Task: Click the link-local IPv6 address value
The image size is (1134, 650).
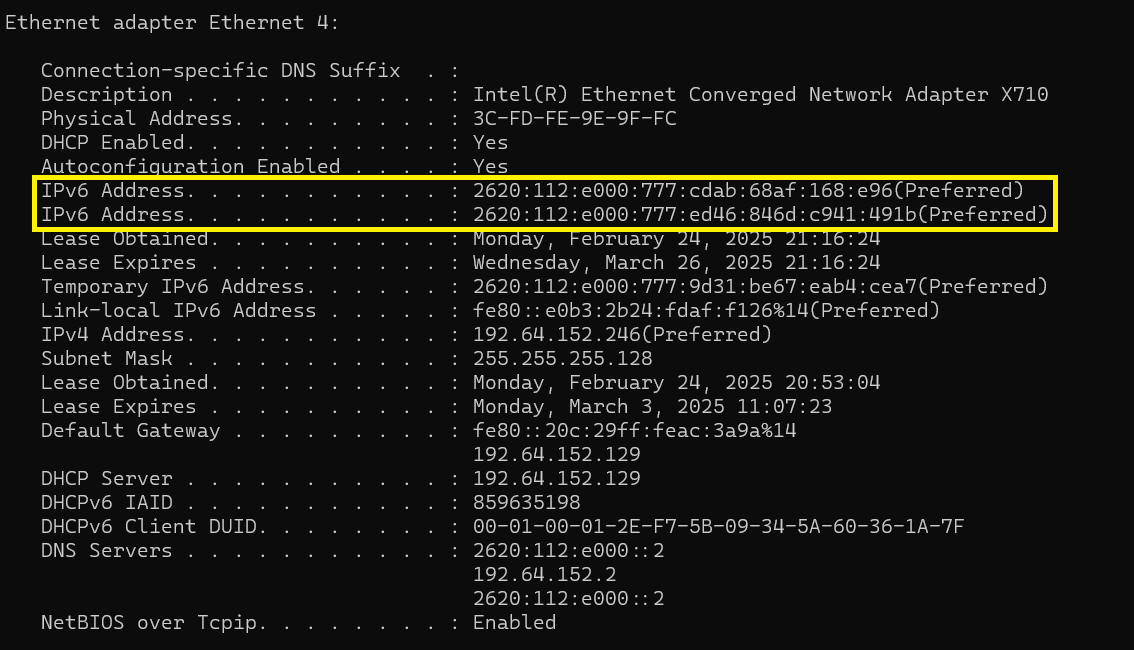Action: pyautogui.click(x=706, y=311)
